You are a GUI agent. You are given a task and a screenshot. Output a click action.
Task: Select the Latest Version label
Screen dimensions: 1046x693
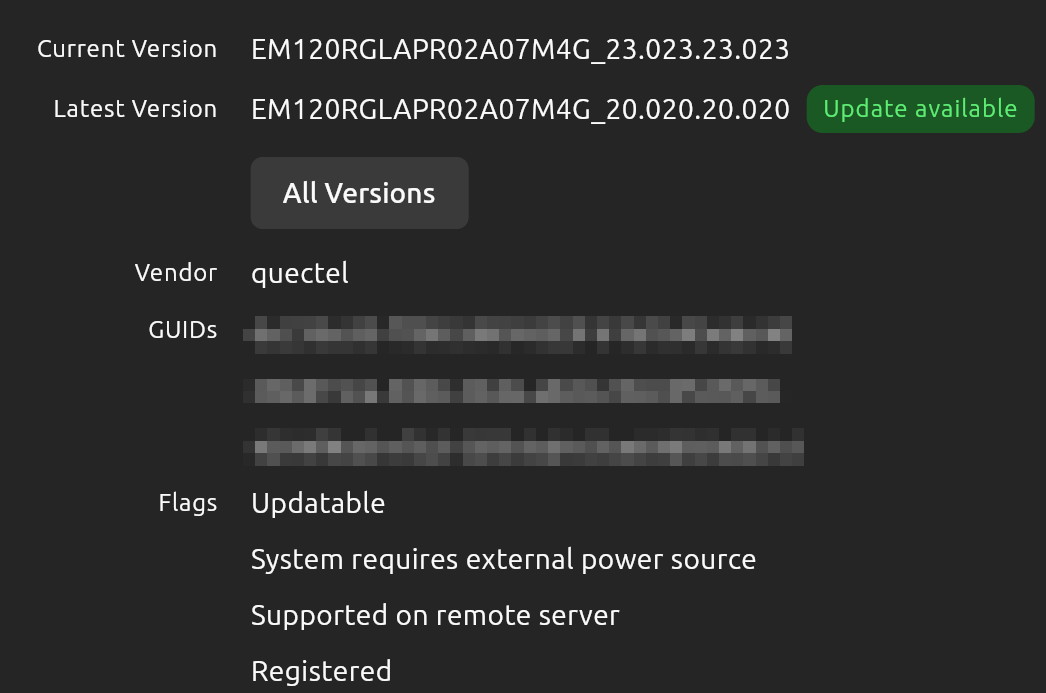point(135,109)
